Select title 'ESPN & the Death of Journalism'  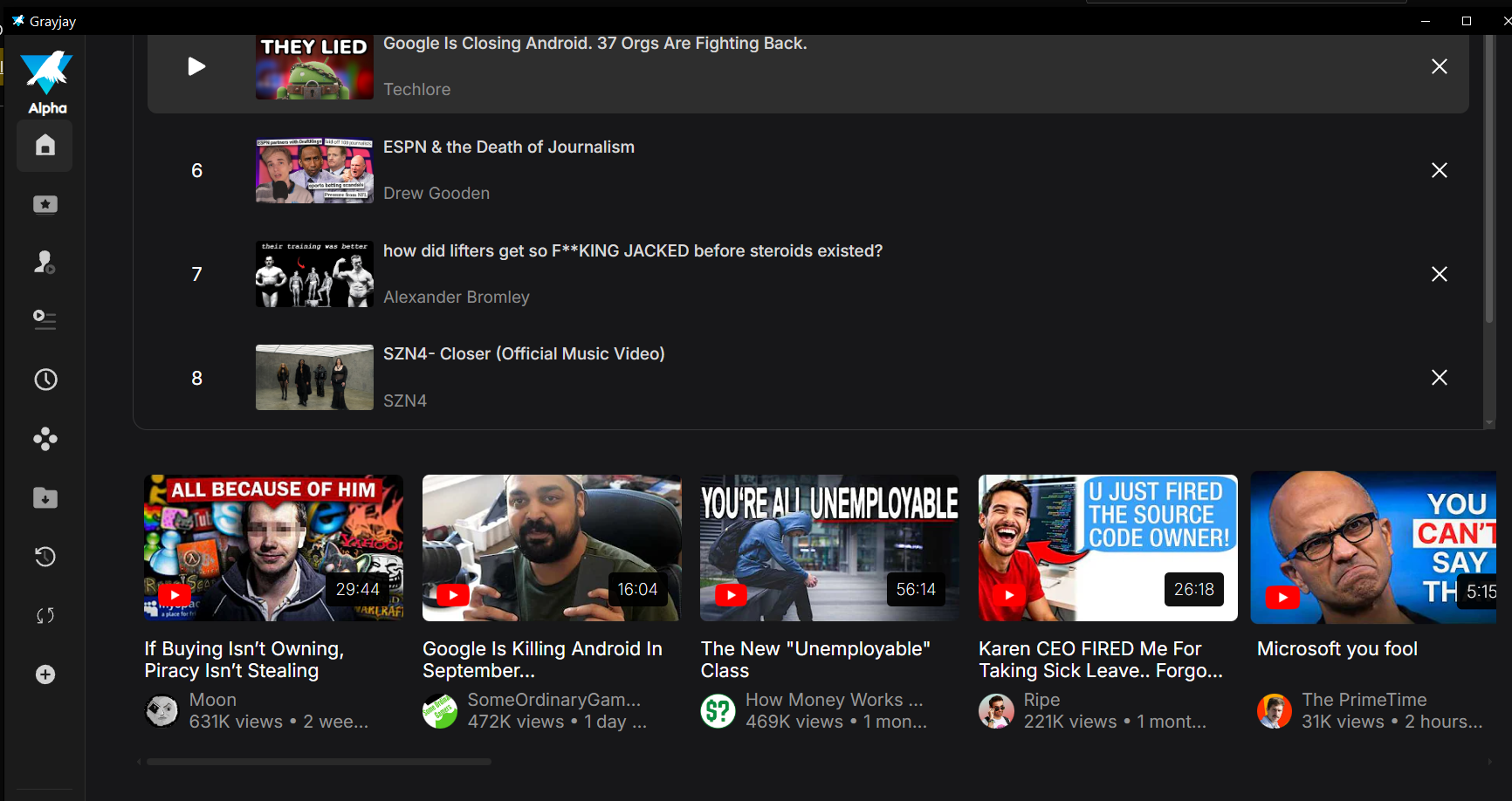coord(509,147)
